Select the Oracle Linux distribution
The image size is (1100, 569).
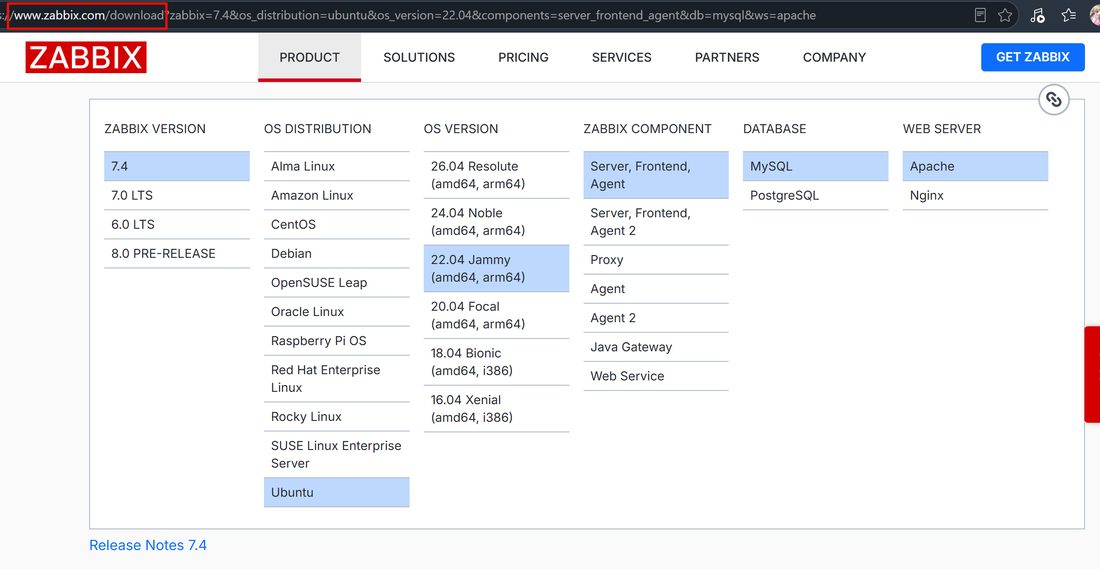pos(337,312)
